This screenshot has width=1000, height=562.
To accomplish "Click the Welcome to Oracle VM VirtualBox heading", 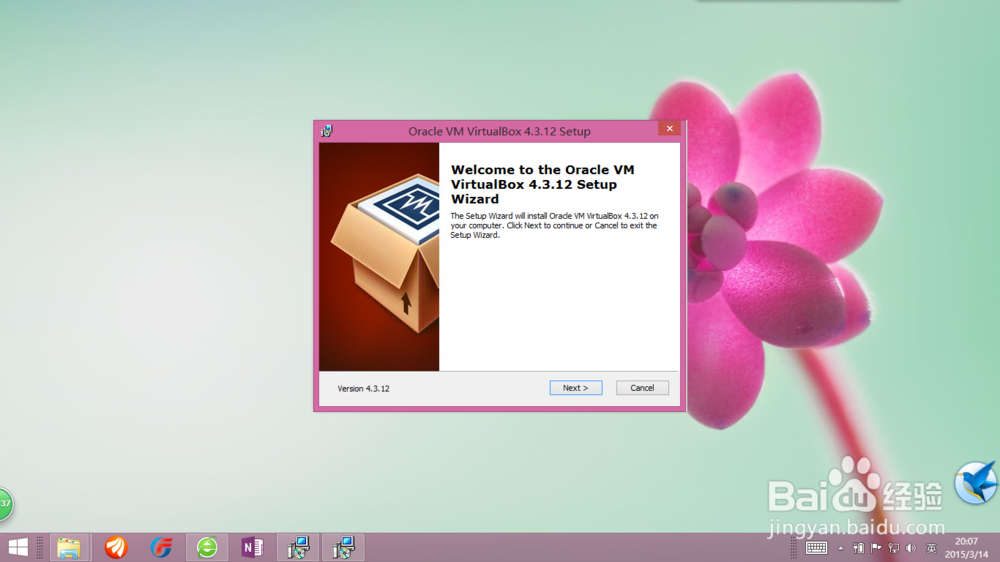I will [543, 184].
